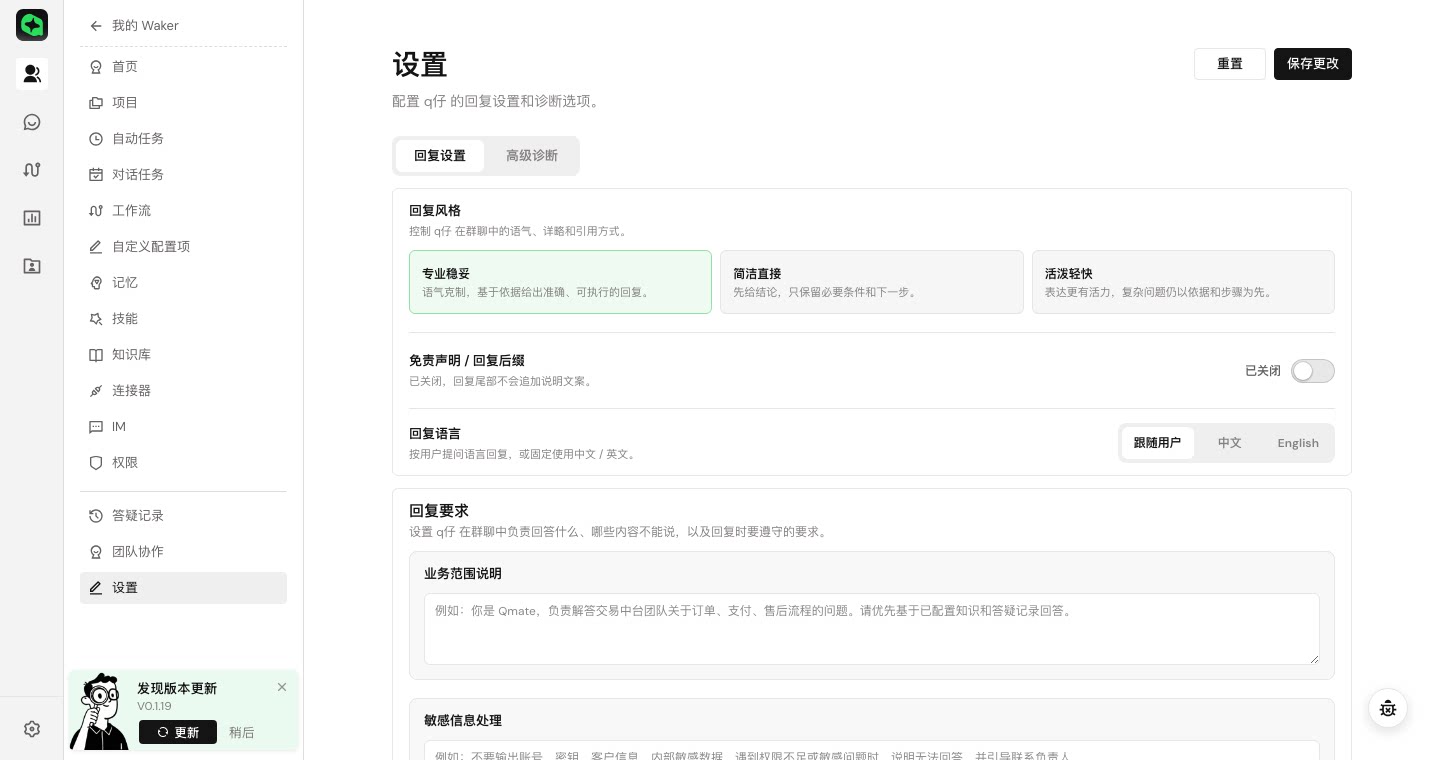Click the detective mascot in update banner
Viewport: 1440px width, 760px height.
coord(101,711)
